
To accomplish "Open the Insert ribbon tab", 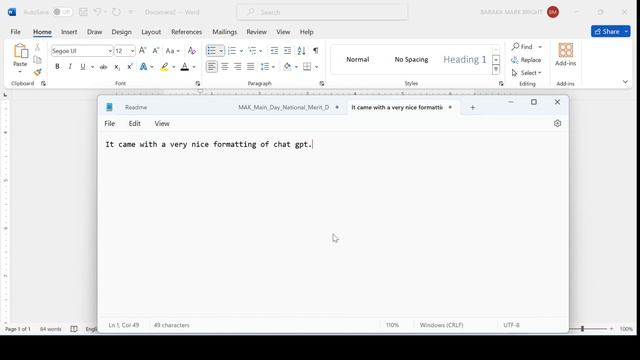I will (x=69, y=32).
